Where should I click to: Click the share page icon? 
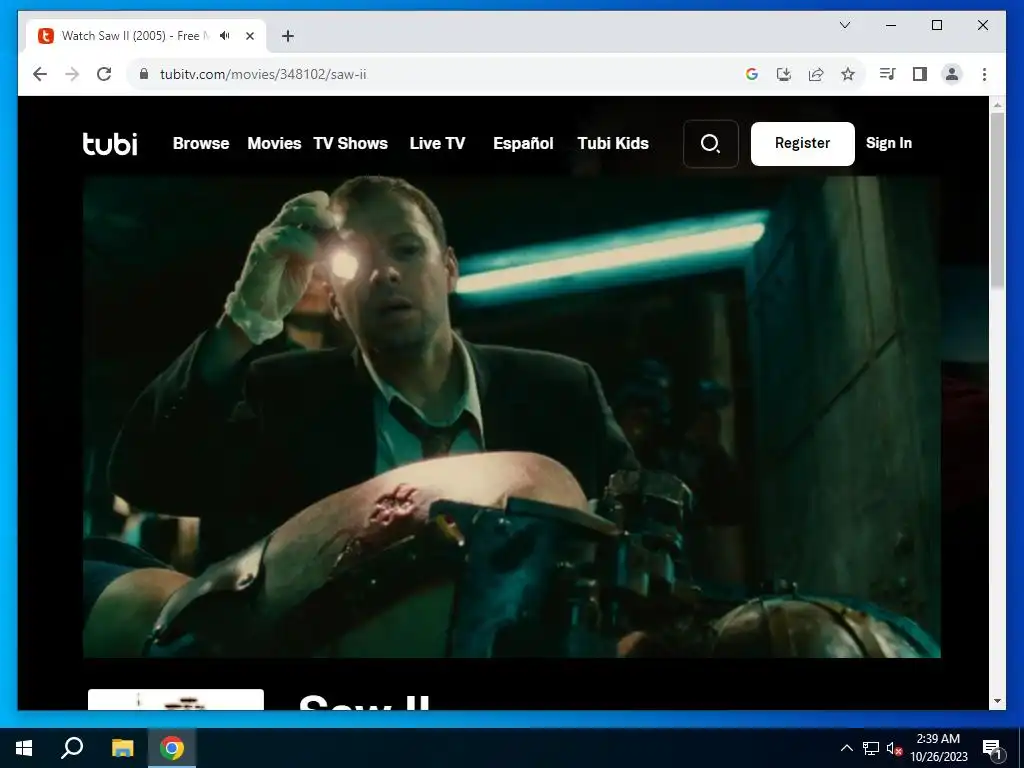tap(816, 74)
